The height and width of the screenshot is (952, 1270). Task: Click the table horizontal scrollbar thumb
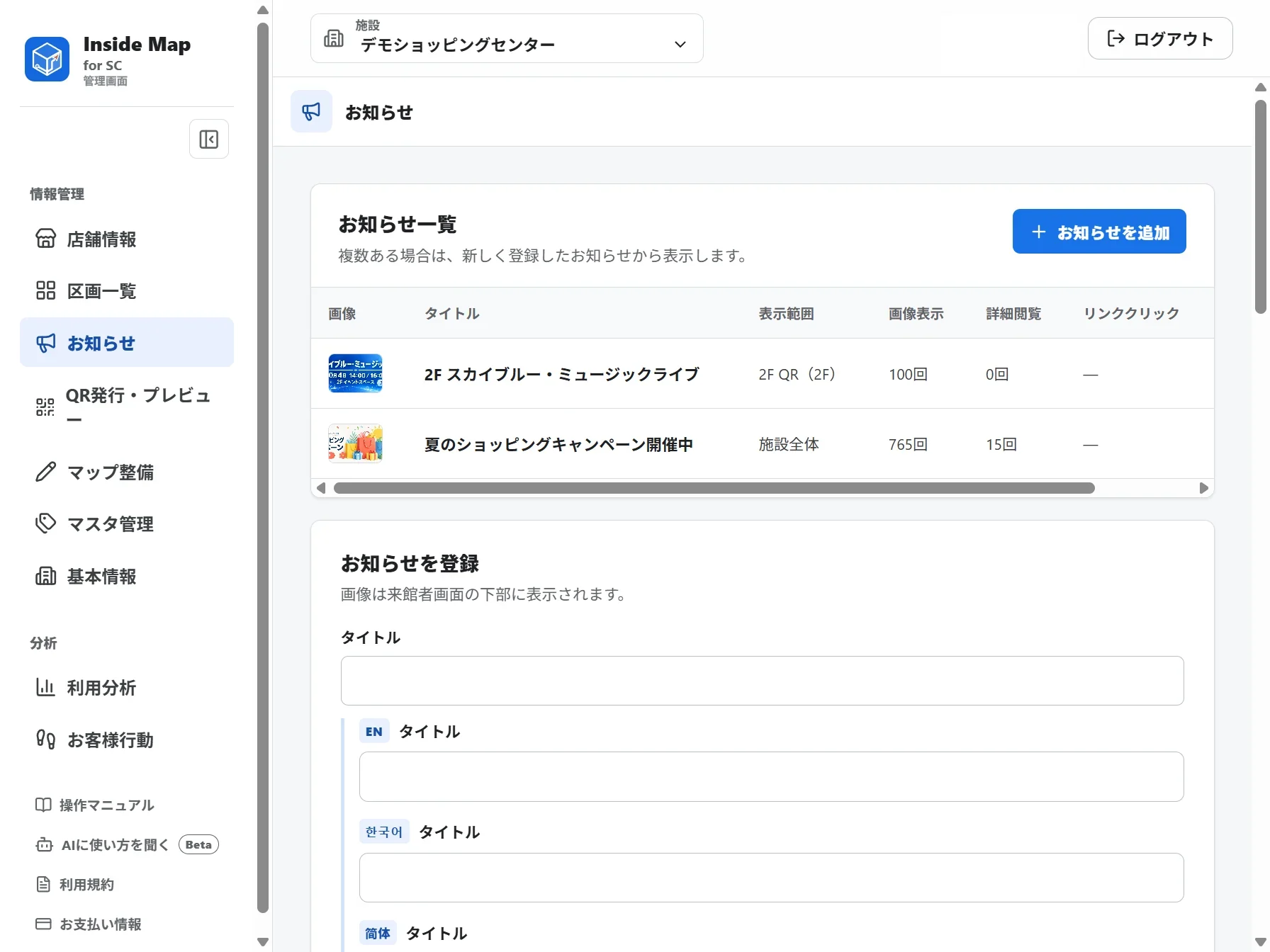click(x=714, y=488)
